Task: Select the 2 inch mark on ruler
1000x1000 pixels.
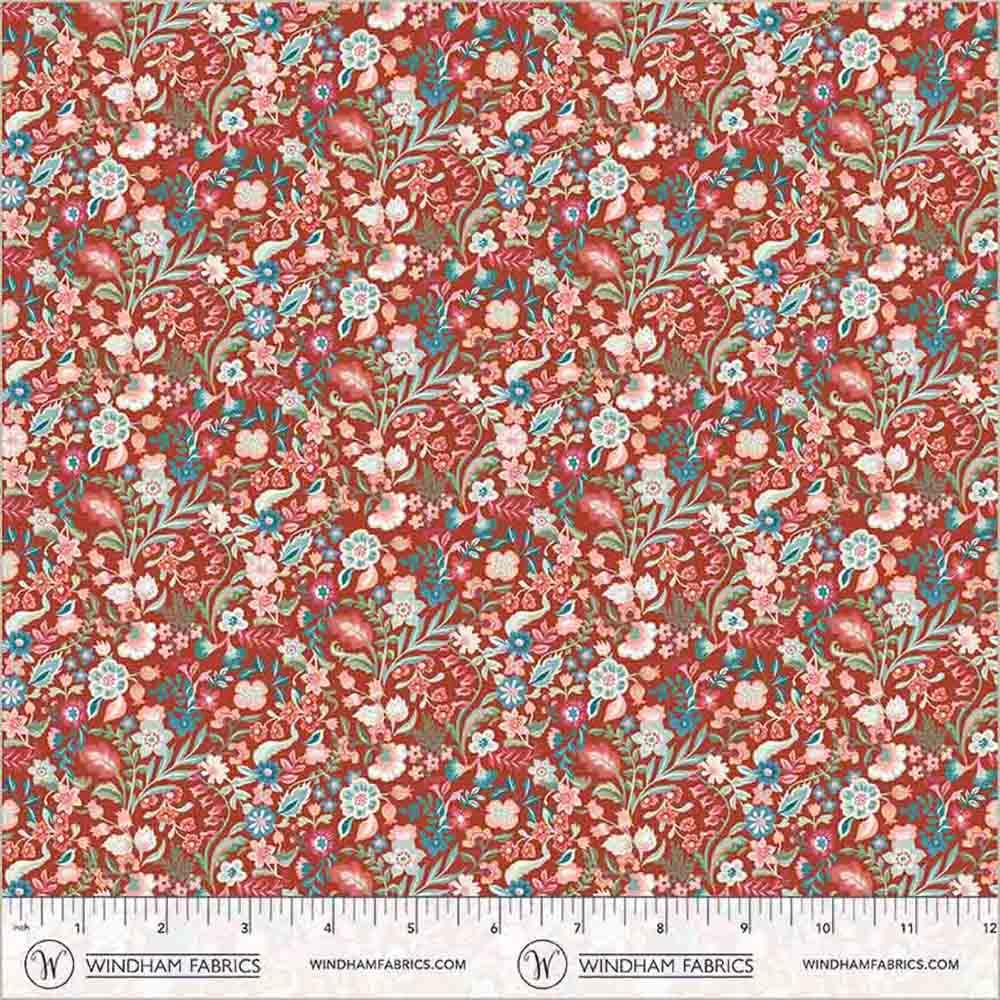Action: pyautogui.click(x=161, y=928)
